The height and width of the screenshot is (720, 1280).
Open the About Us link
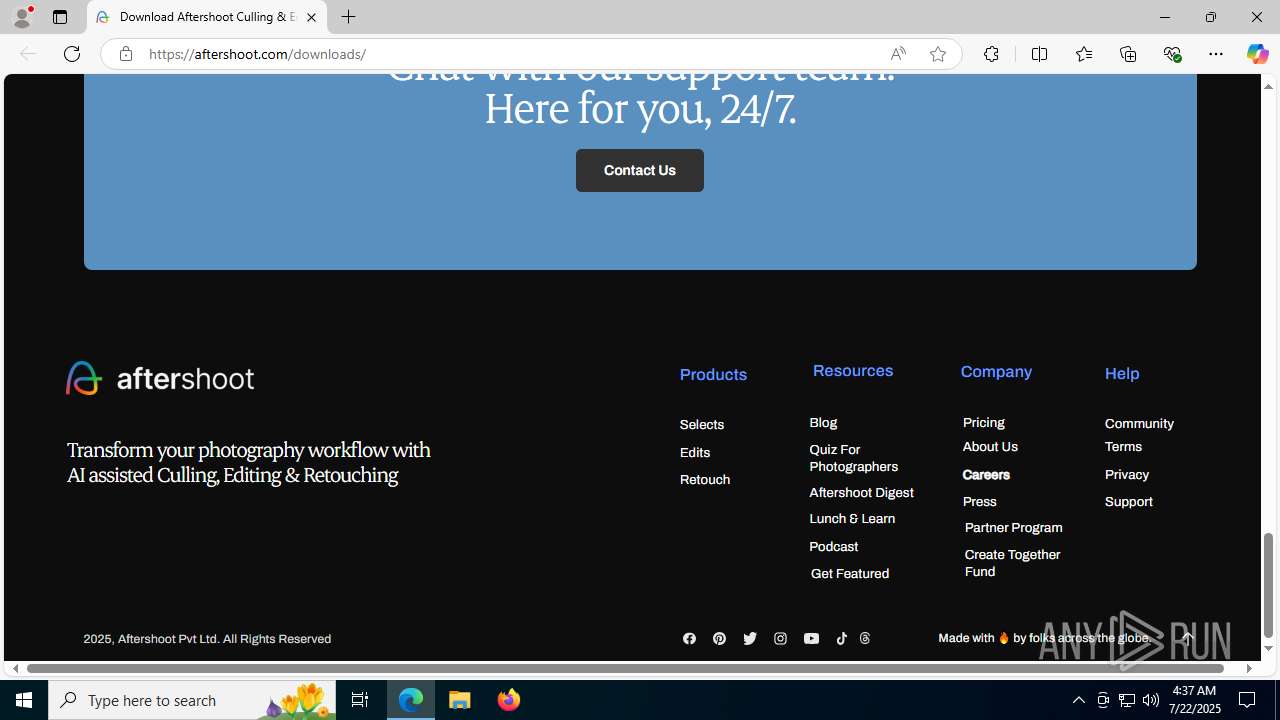[x=990, y=447]
